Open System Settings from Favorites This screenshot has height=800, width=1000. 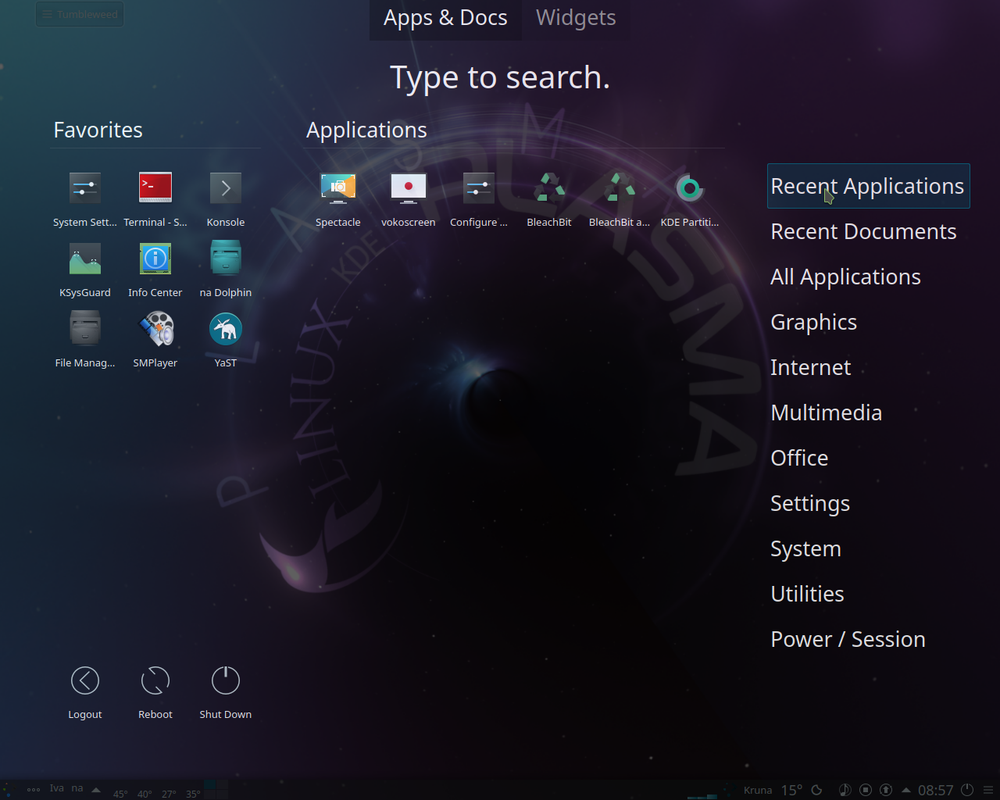85,188
